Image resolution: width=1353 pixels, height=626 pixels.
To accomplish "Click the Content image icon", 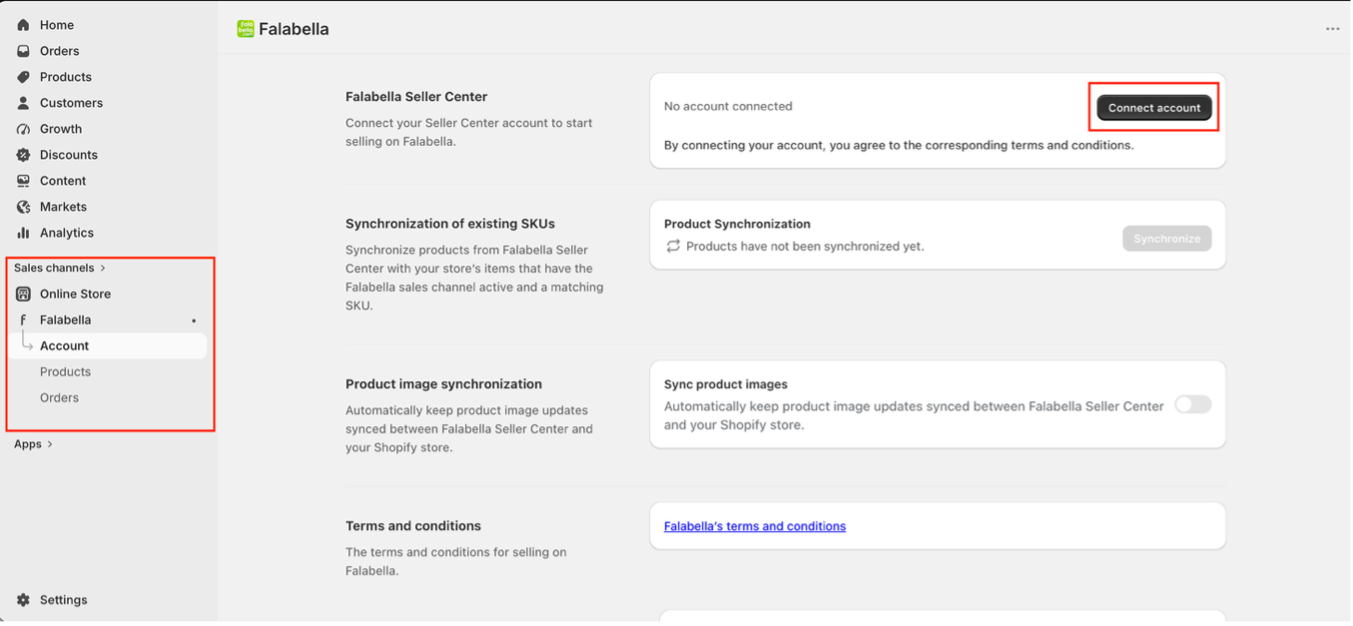I will coord(23,181).
